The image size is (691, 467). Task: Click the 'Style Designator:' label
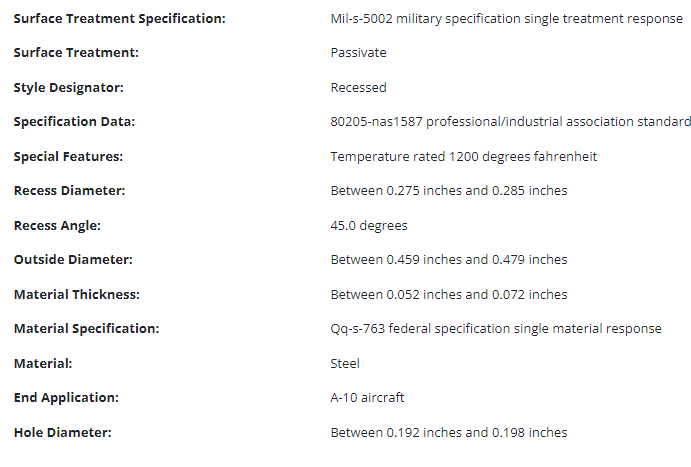coord(69,88)
